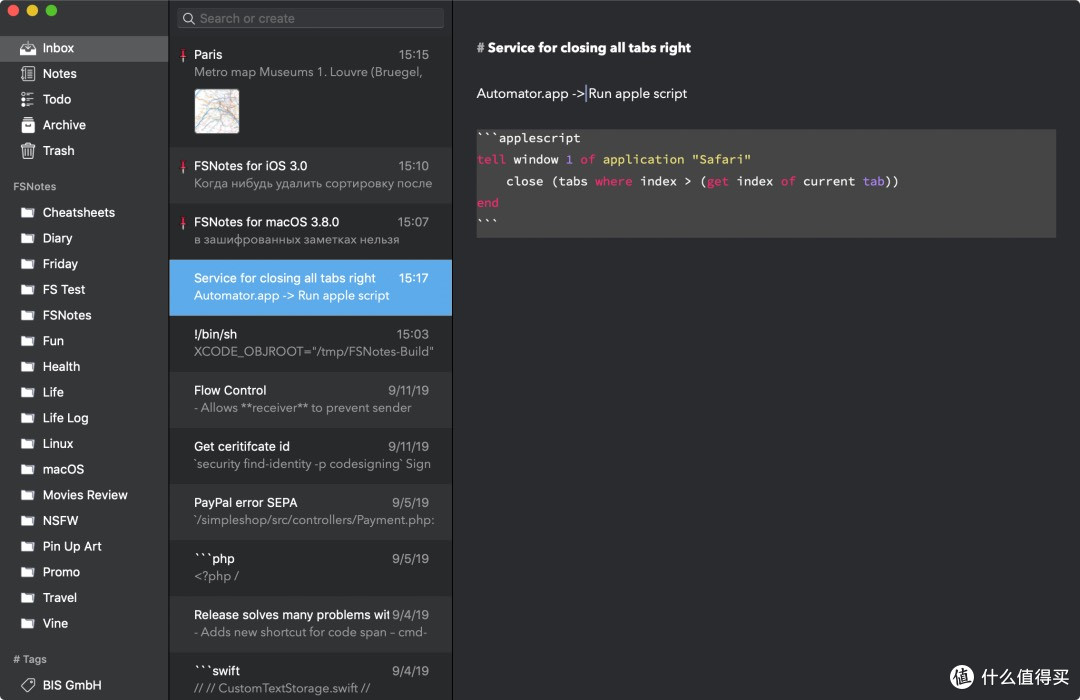Viewport: 1080px width, 700px height.
Task: Open the FSNotes for macOS 3.8.0 note title
Action: coord(266,222)
